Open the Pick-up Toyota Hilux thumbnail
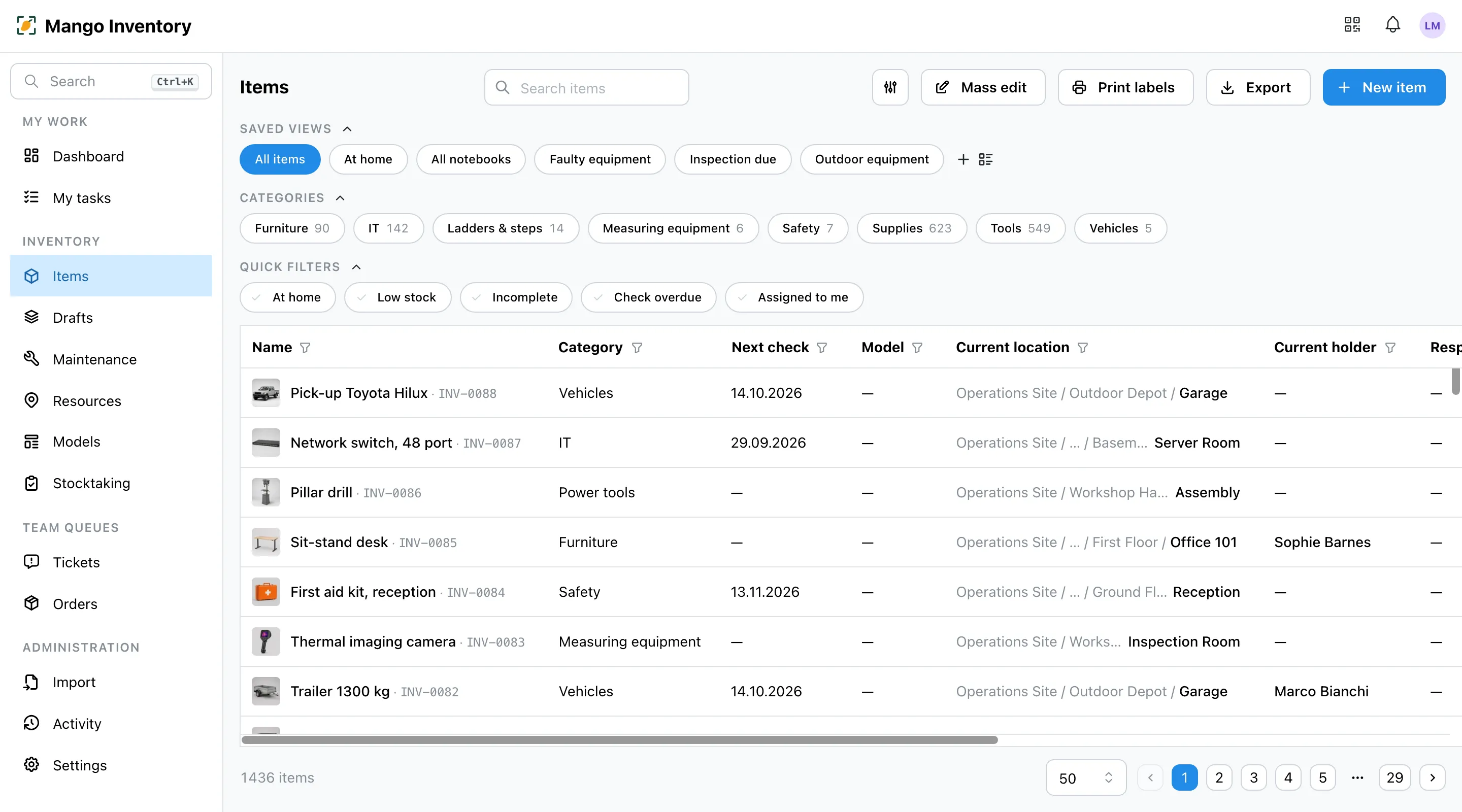This screenshot has height=812, width=1462. tap(265, 393)
